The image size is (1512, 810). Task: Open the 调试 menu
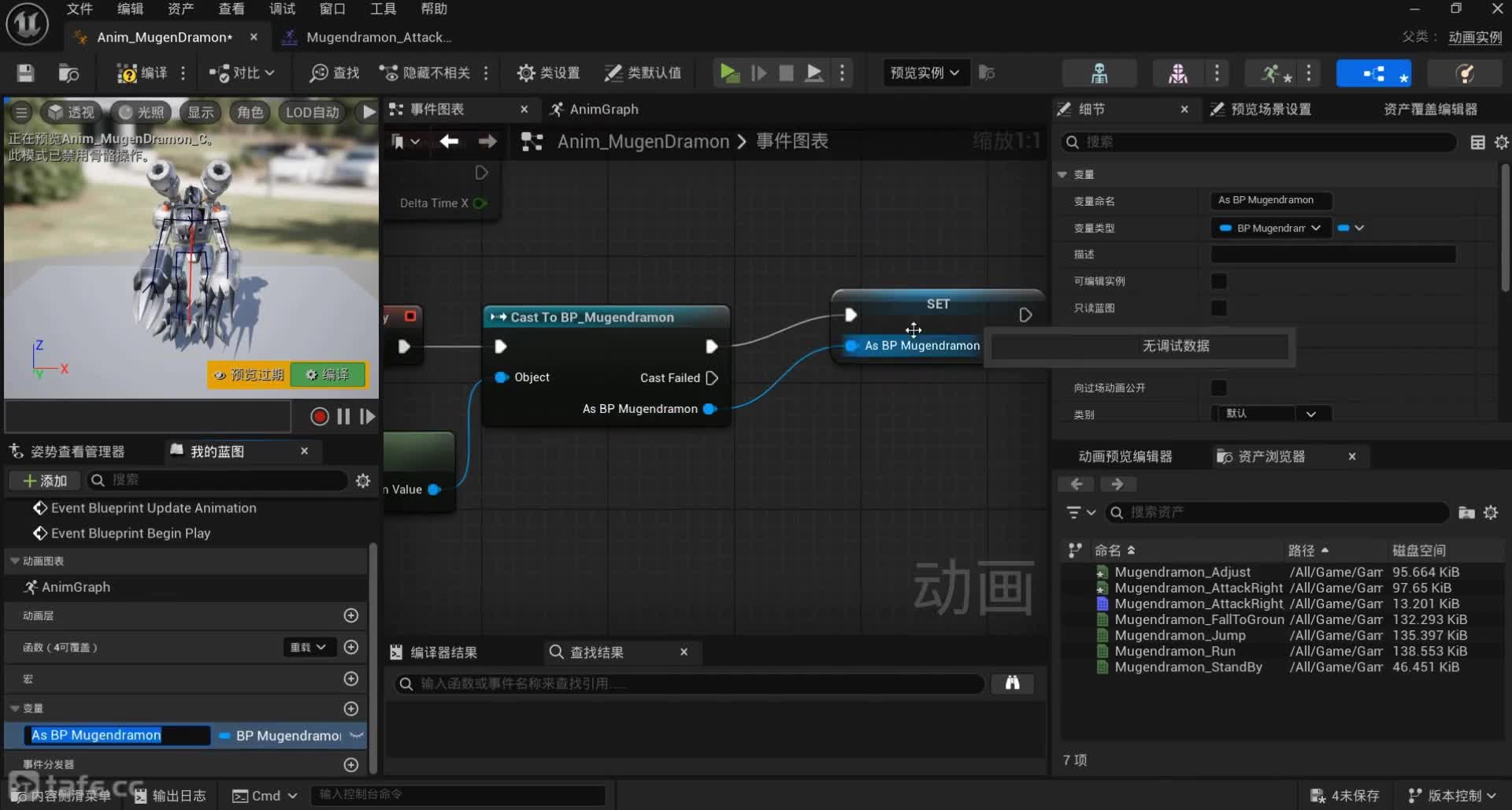point(281,9)
